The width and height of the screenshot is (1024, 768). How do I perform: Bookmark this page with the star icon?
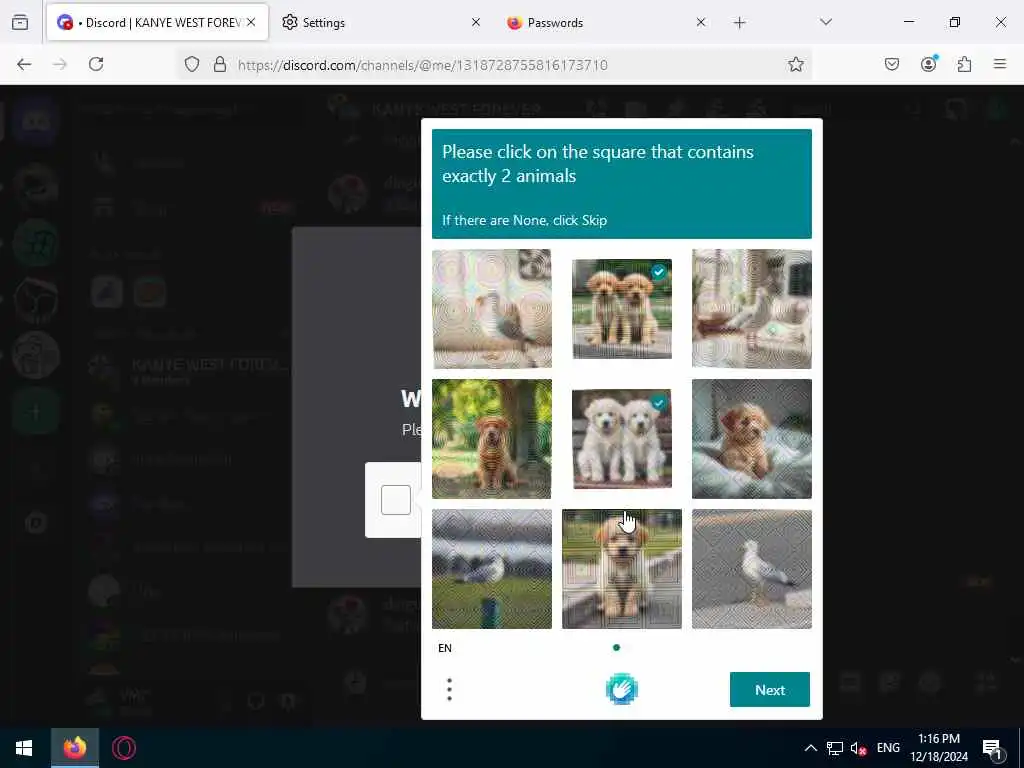pos(795,64)
